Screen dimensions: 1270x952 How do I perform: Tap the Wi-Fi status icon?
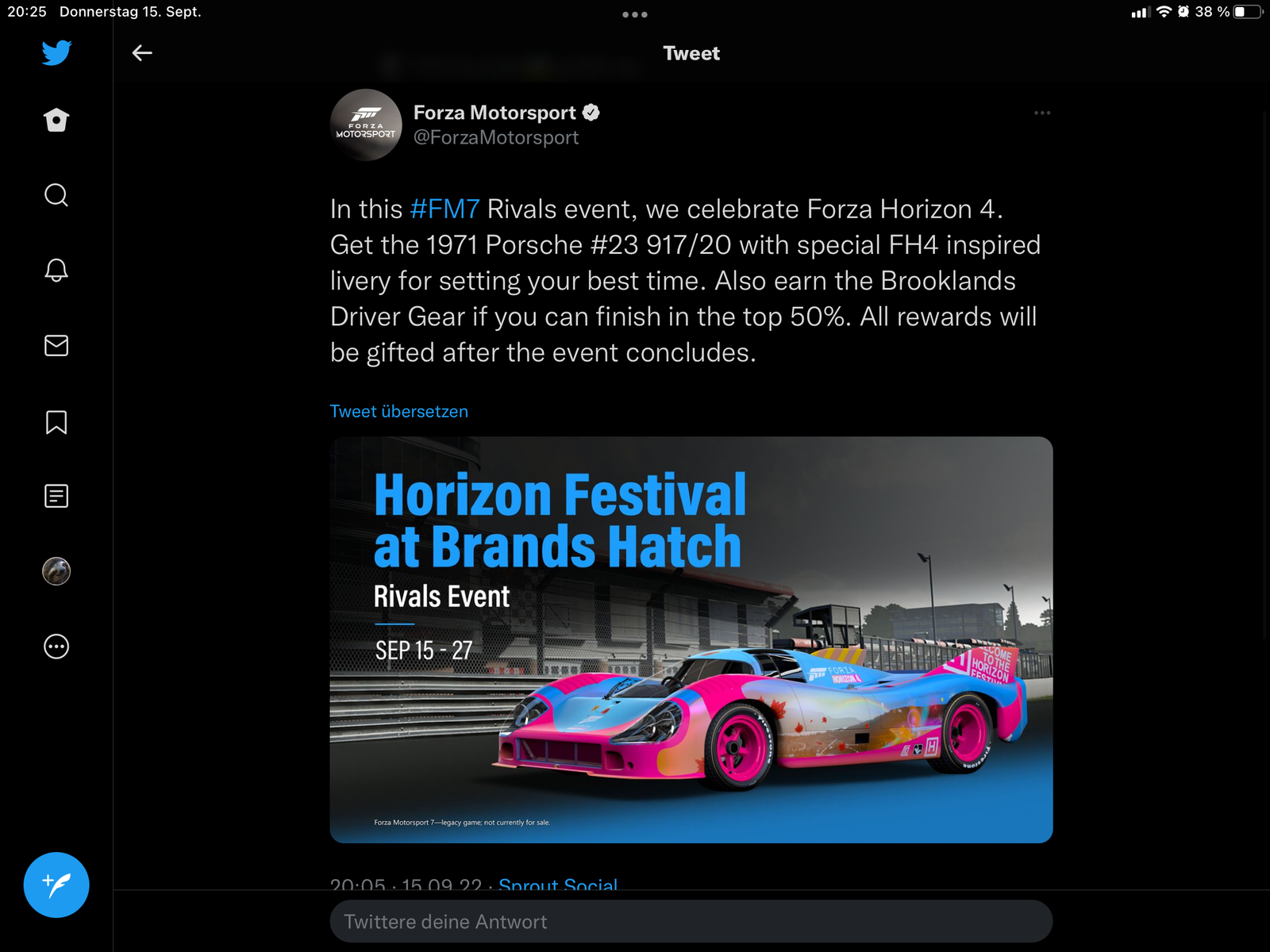pos(1164,12)
